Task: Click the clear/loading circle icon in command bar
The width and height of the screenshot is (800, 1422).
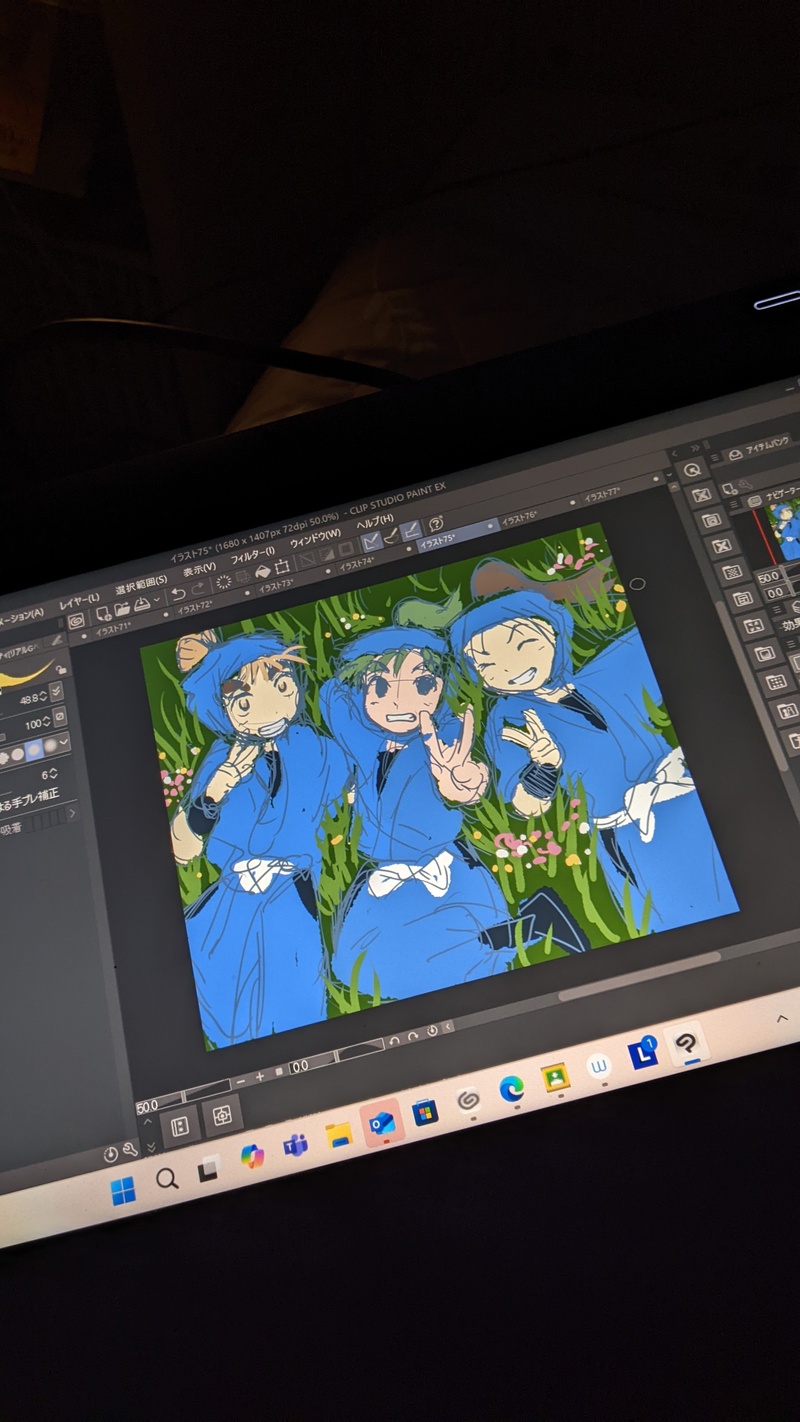Action: point(223,582)
